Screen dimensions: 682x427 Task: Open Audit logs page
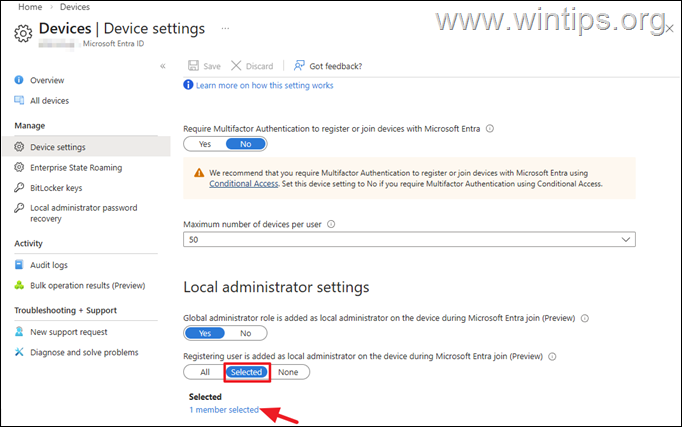click(49, 265)
